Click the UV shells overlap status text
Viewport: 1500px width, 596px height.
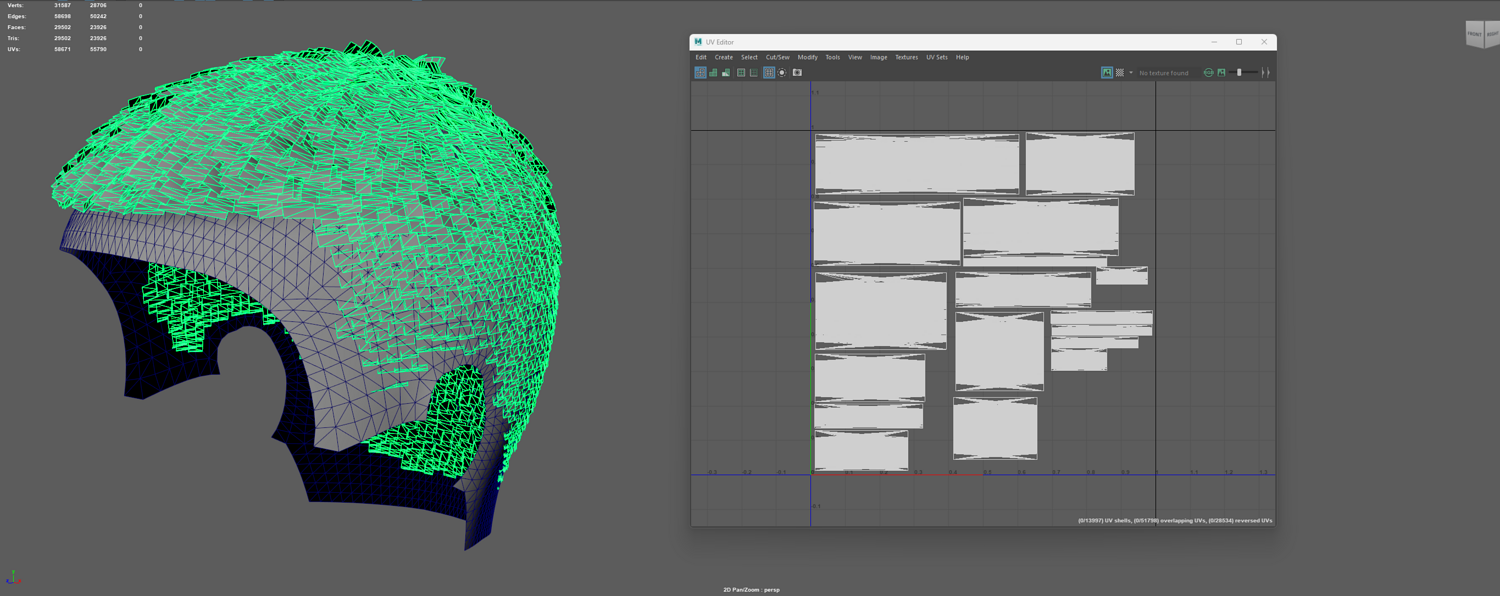1174,520
